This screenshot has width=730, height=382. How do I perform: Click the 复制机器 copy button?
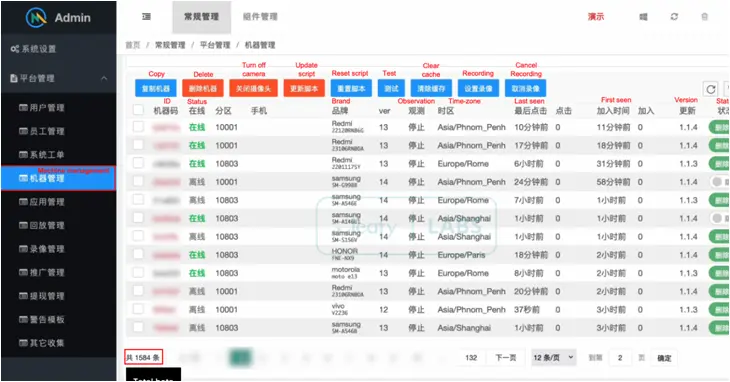(155, 88)
